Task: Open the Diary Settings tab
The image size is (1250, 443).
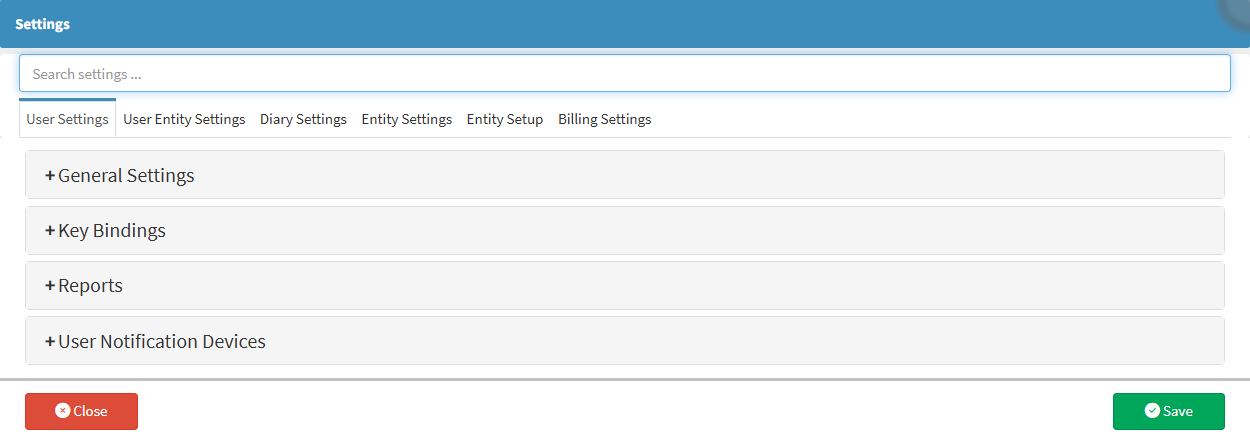Action: (x=303, y=119)
